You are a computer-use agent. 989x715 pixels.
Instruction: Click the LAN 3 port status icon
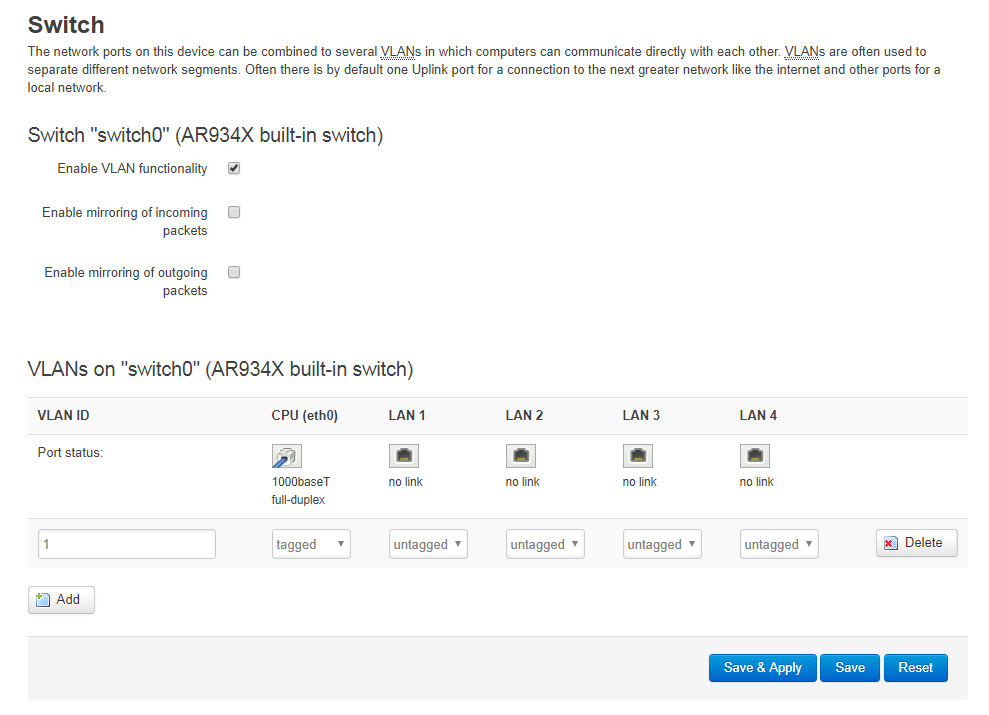tap(638, 456)
